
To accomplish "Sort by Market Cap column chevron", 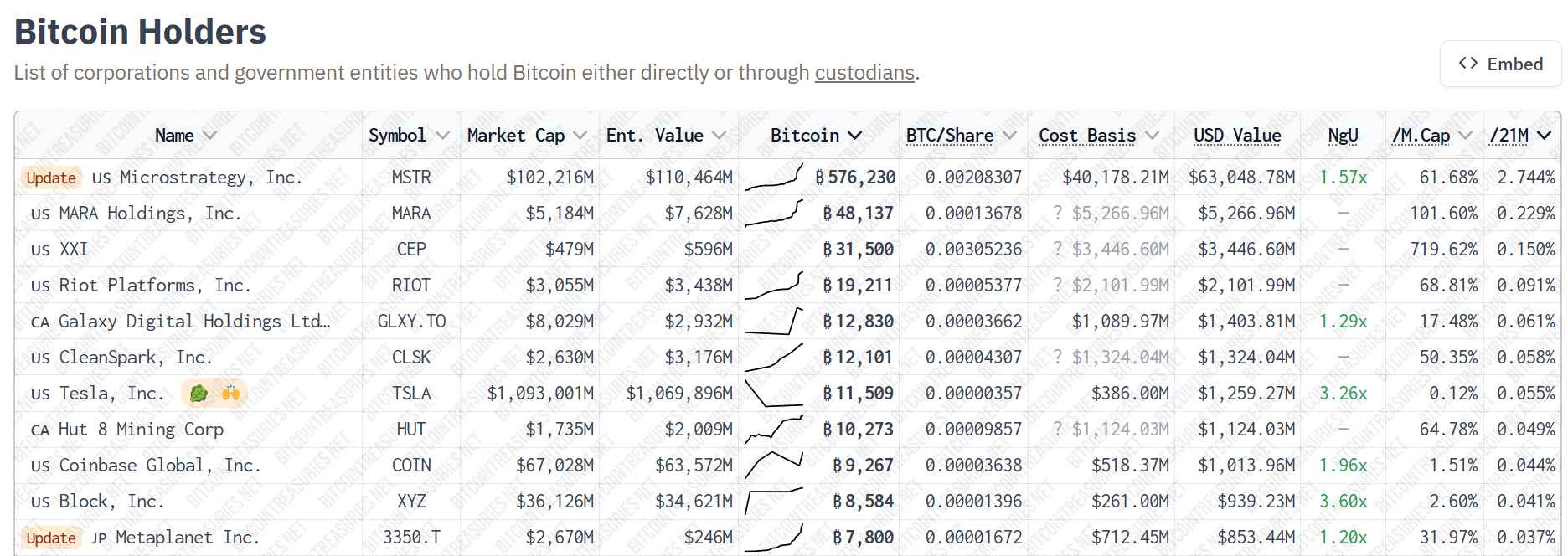I will 580,136.
